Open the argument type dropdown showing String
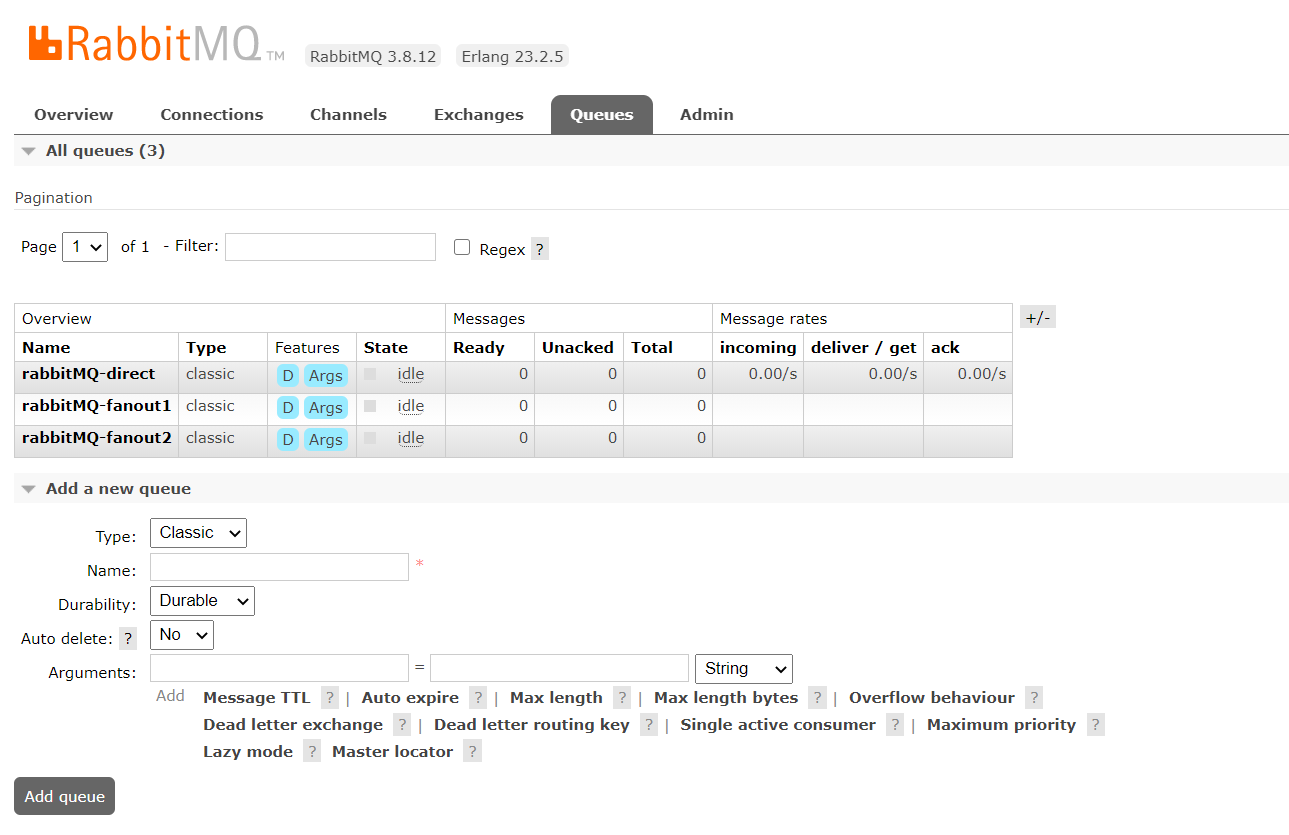1289x835 pixels. pos(744,669)
